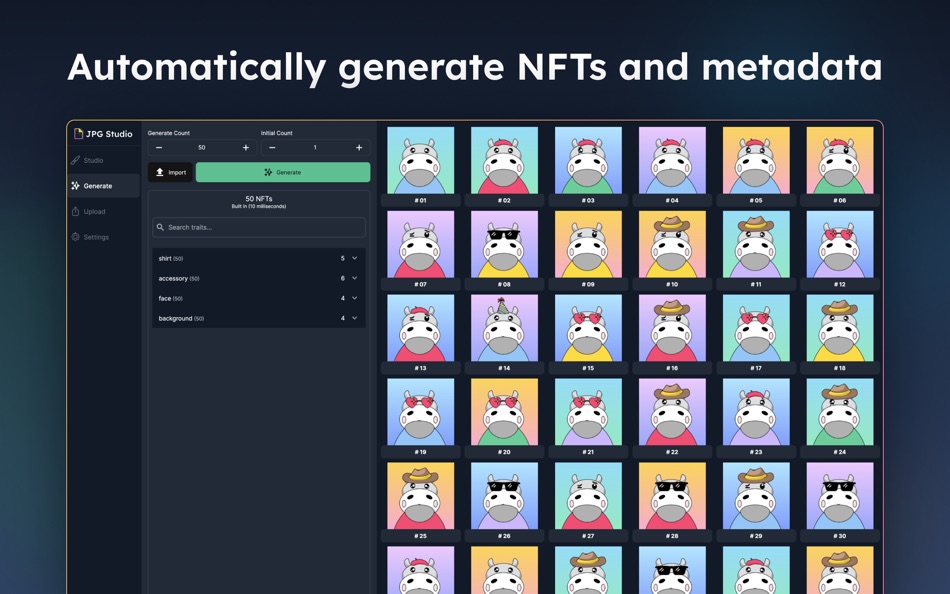Open the cowboy hat NFT #10
The image size is (950, 594).
672,244
